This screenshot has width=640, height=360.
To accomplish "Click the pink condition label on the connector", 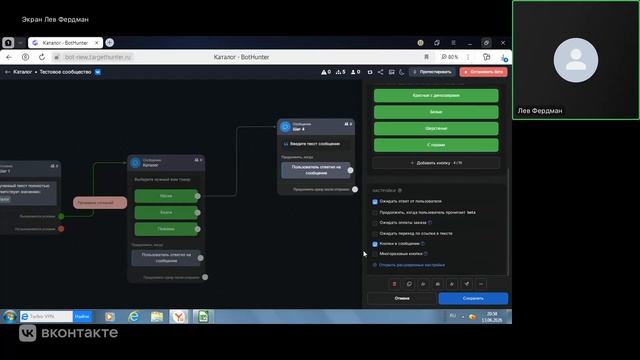I will [x=100, y=202].
